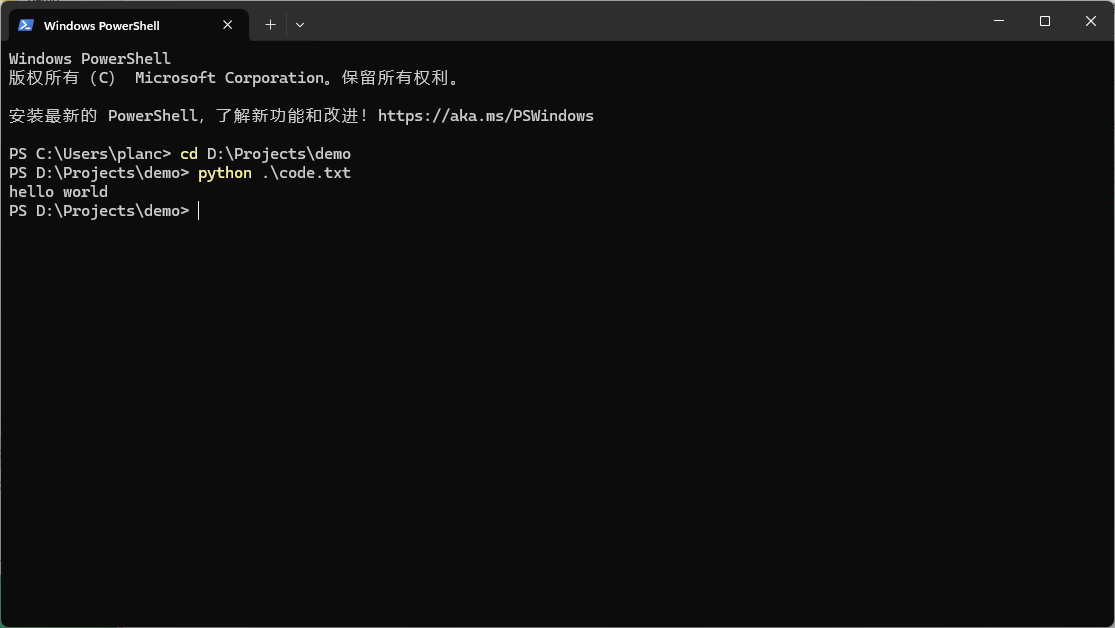Close the terminal window

1091,21
